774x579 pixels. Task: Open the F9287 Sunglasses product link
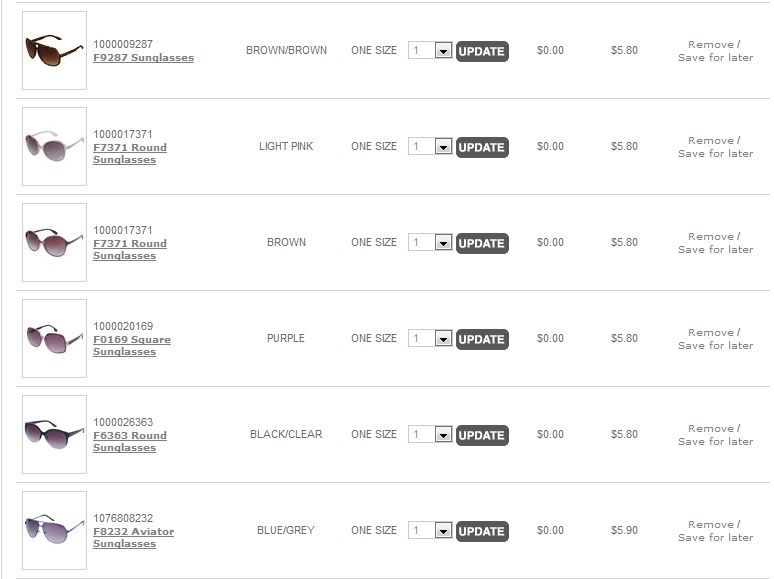point(143,58)
